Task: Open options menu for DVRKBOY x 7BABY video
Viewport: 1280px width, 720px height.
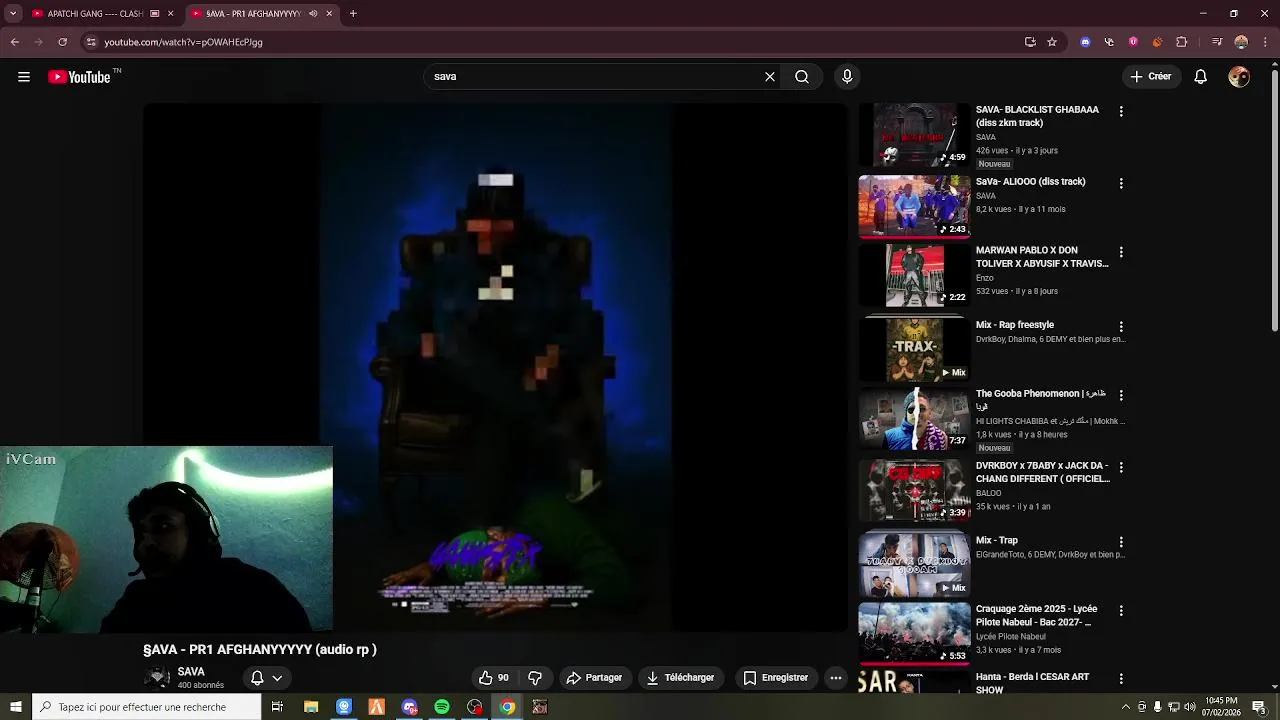Action: click(x=1121, y=468)
